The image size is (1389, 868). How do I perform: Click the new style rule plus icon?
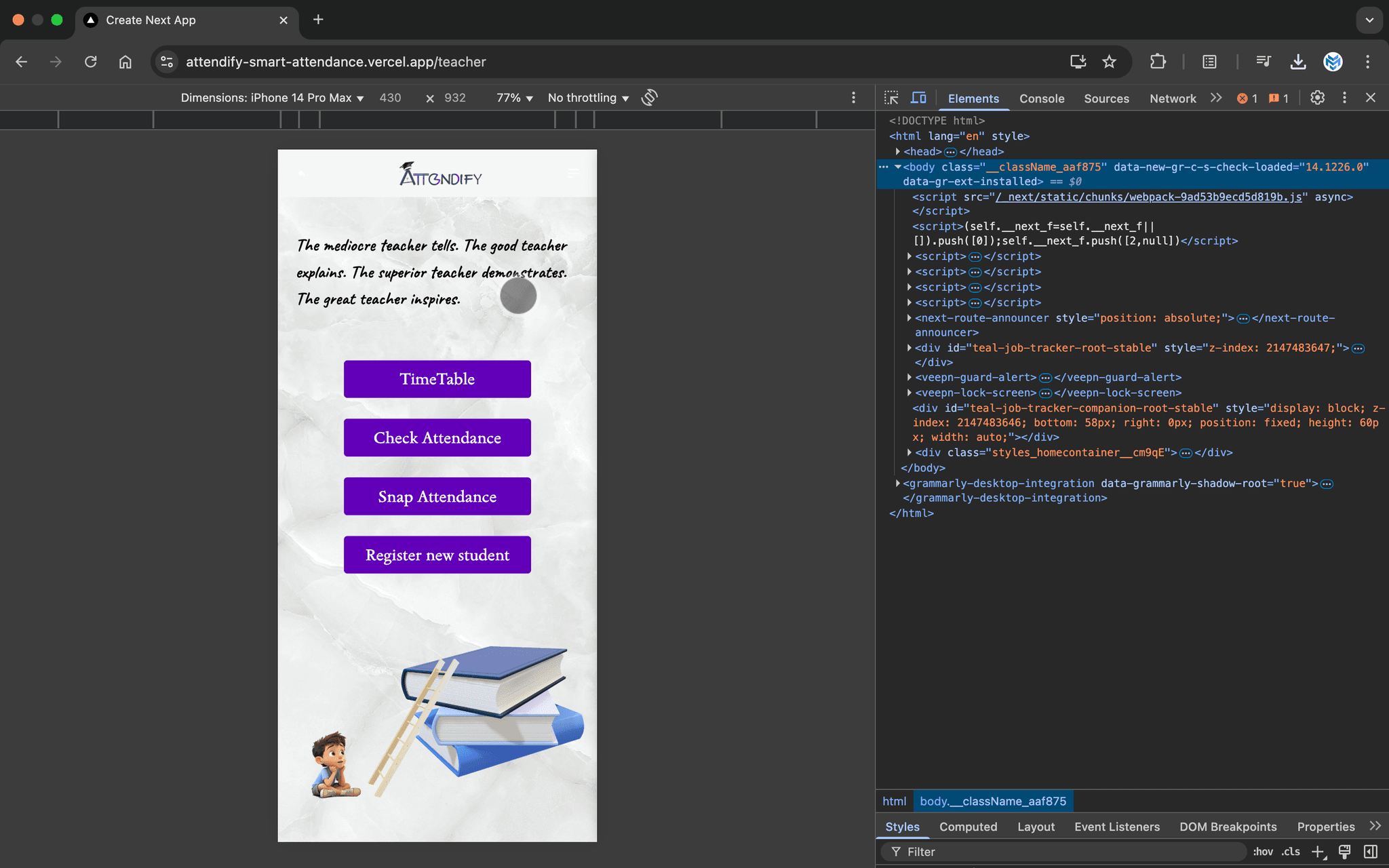[1318, 852]
